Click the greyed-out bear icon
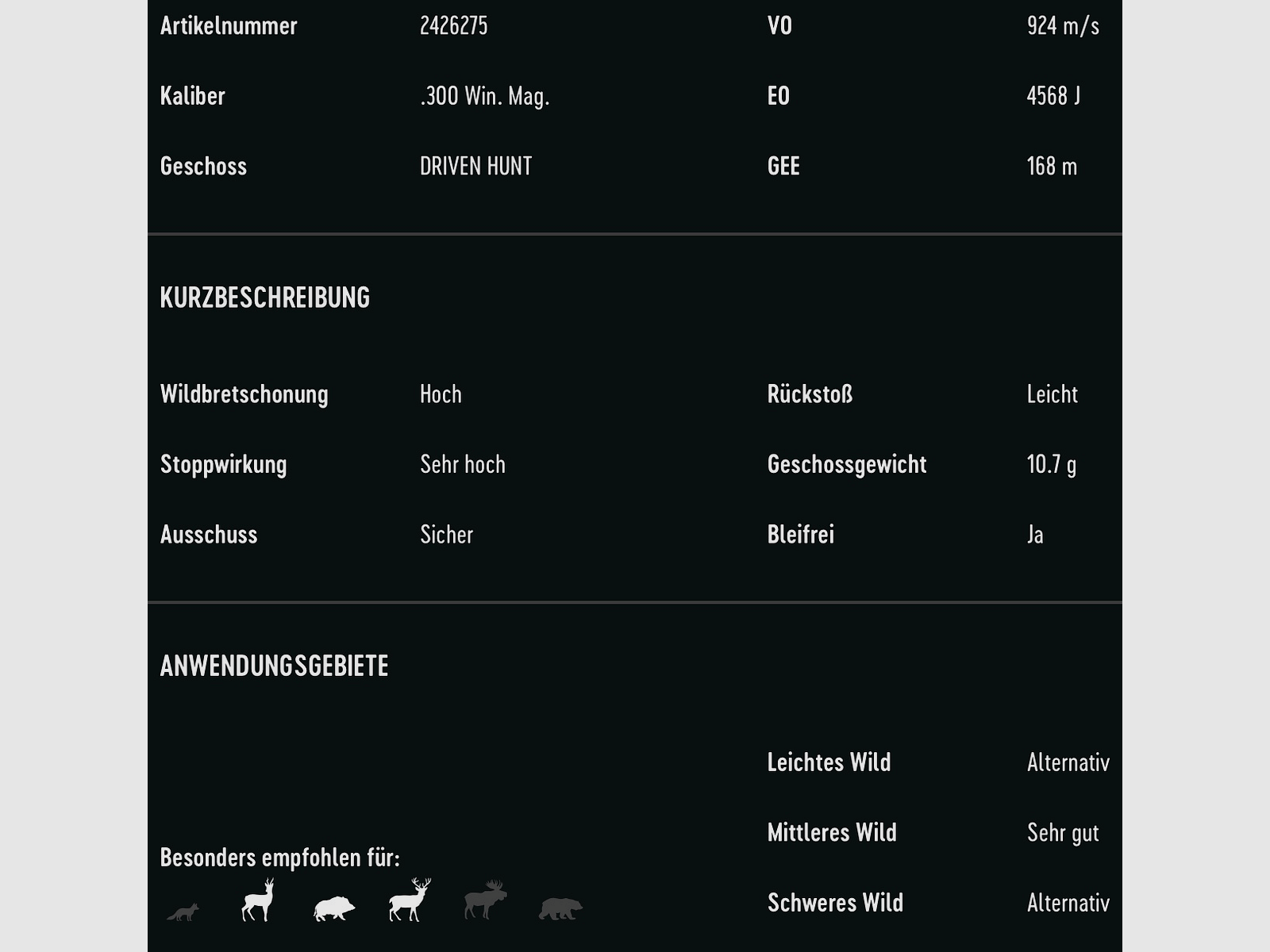 coord(560,908)
